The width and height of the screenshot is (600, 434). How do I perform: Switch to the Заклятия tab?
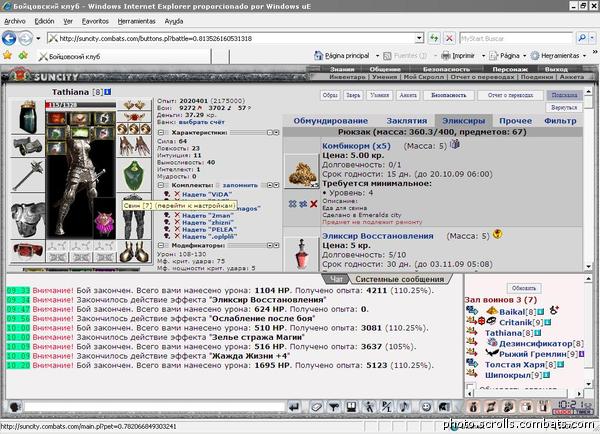(407, 121)
